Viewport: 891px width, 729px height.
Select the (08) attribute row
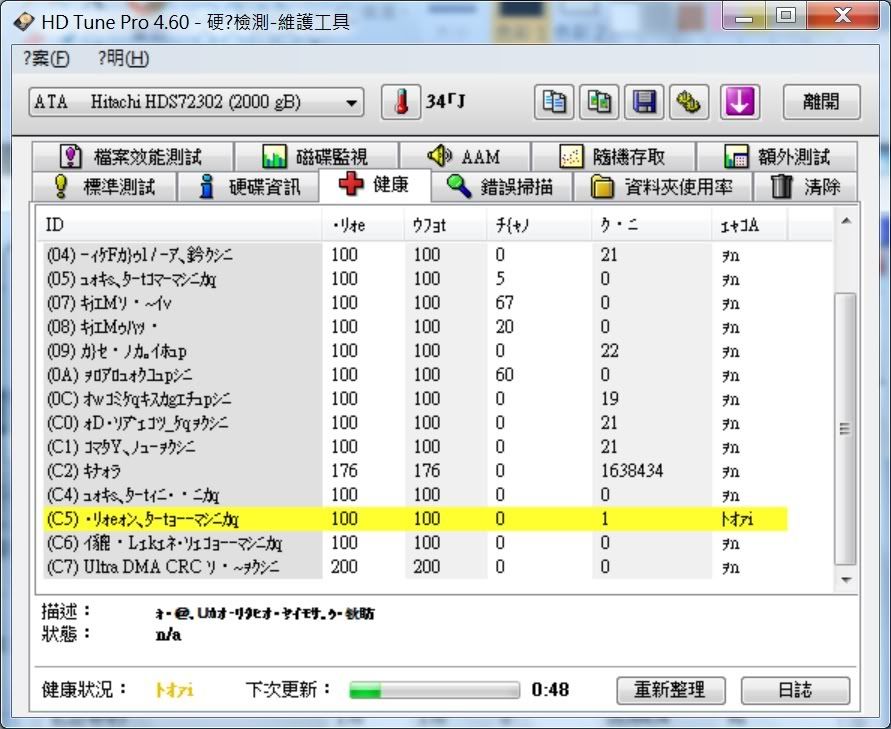coord(415,327)
